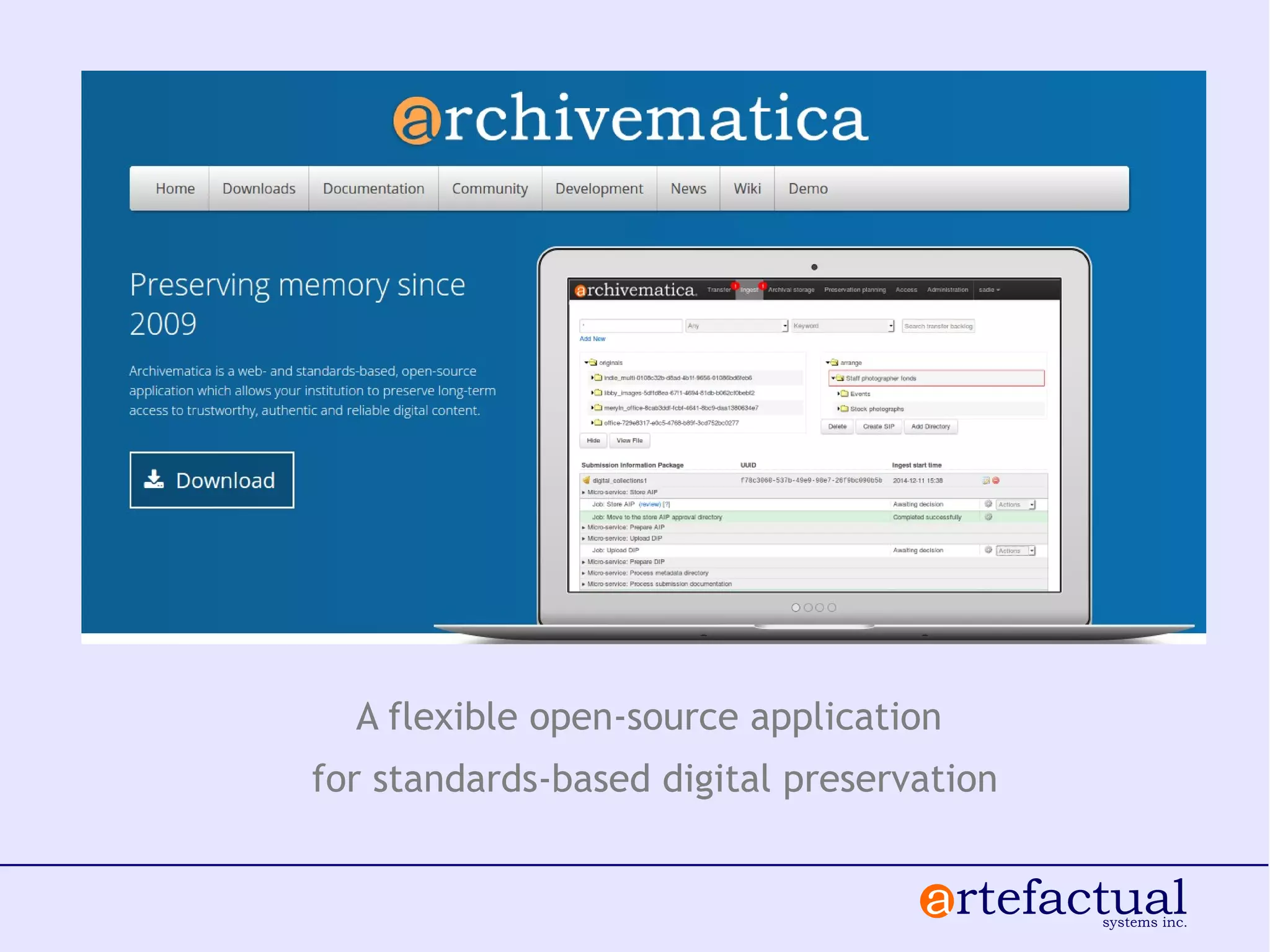Switch to the Transfer tab in dashboard
Screen dimensions: 1270x952
click(x=719, y=290)
